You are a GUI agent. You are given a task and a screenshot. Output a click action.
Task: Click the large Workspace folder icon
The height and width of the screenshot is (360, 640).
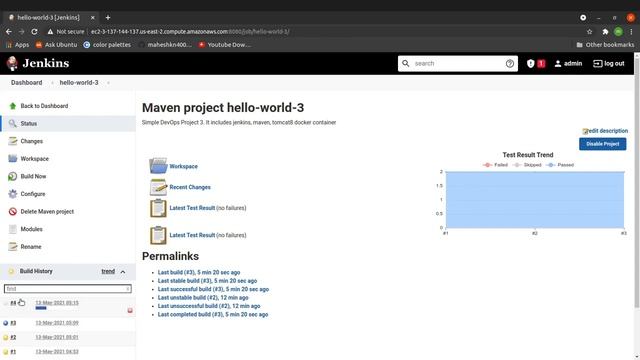pos(158,166)
